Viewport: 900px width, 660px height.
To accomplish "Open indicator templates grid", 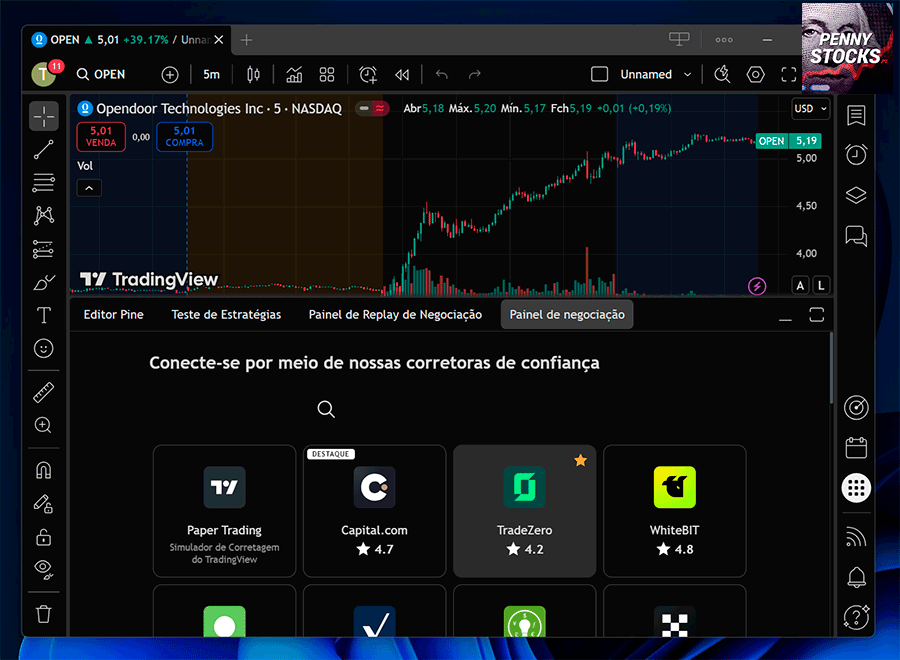I will tap(327, 75).
